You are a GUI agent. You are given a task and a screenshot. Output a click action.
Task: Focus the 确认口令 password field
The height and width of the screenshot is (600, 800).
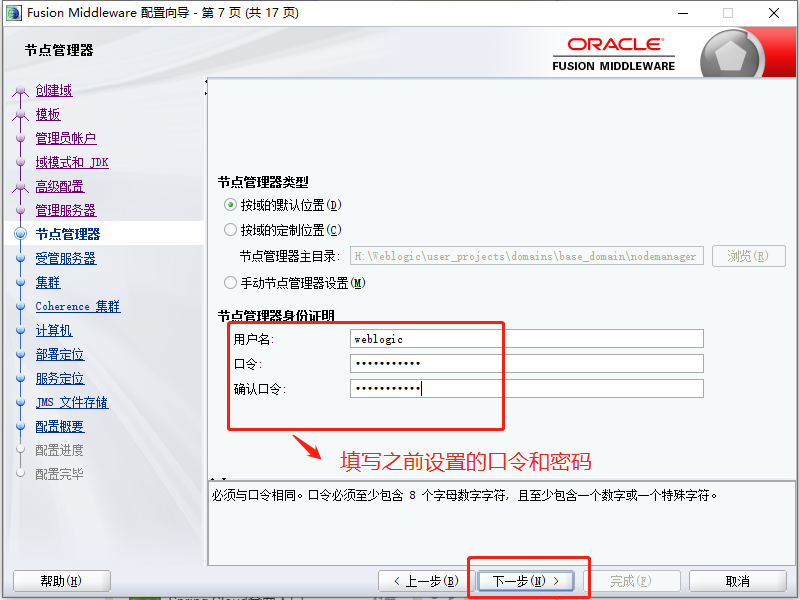pos(527,388)
